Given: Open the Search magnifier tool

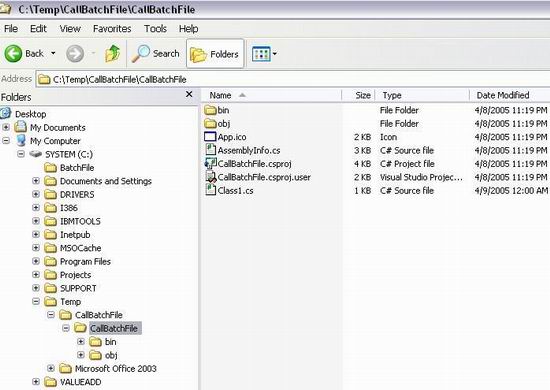Looking at the screenshot, I should [x=141, y=54].
